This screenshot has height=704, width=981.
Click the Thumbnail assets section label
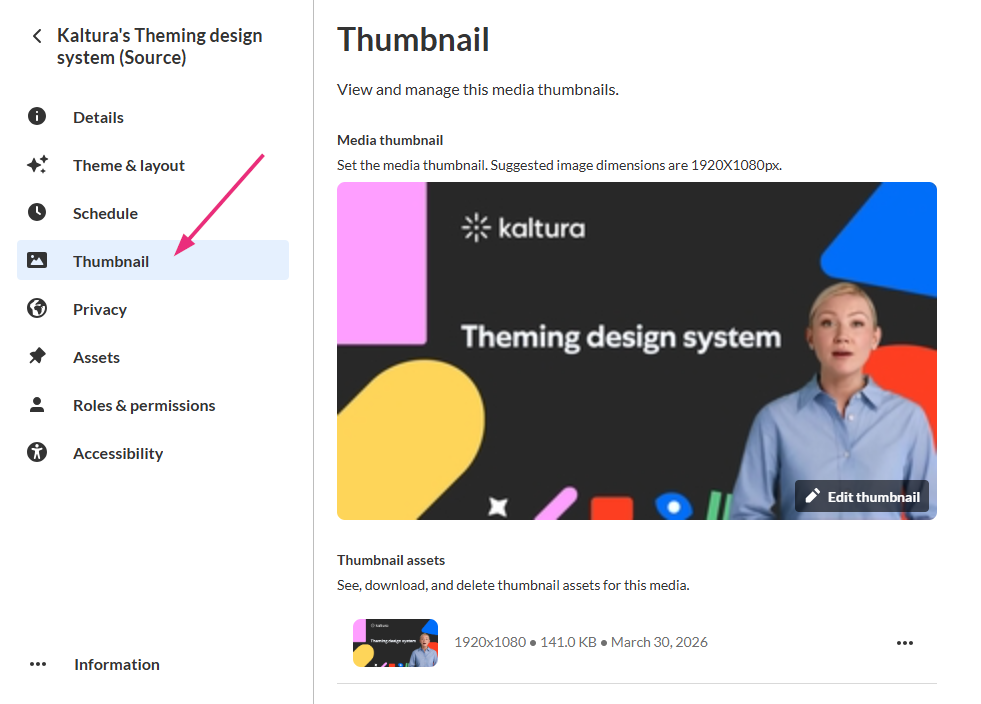click(391, 560)
